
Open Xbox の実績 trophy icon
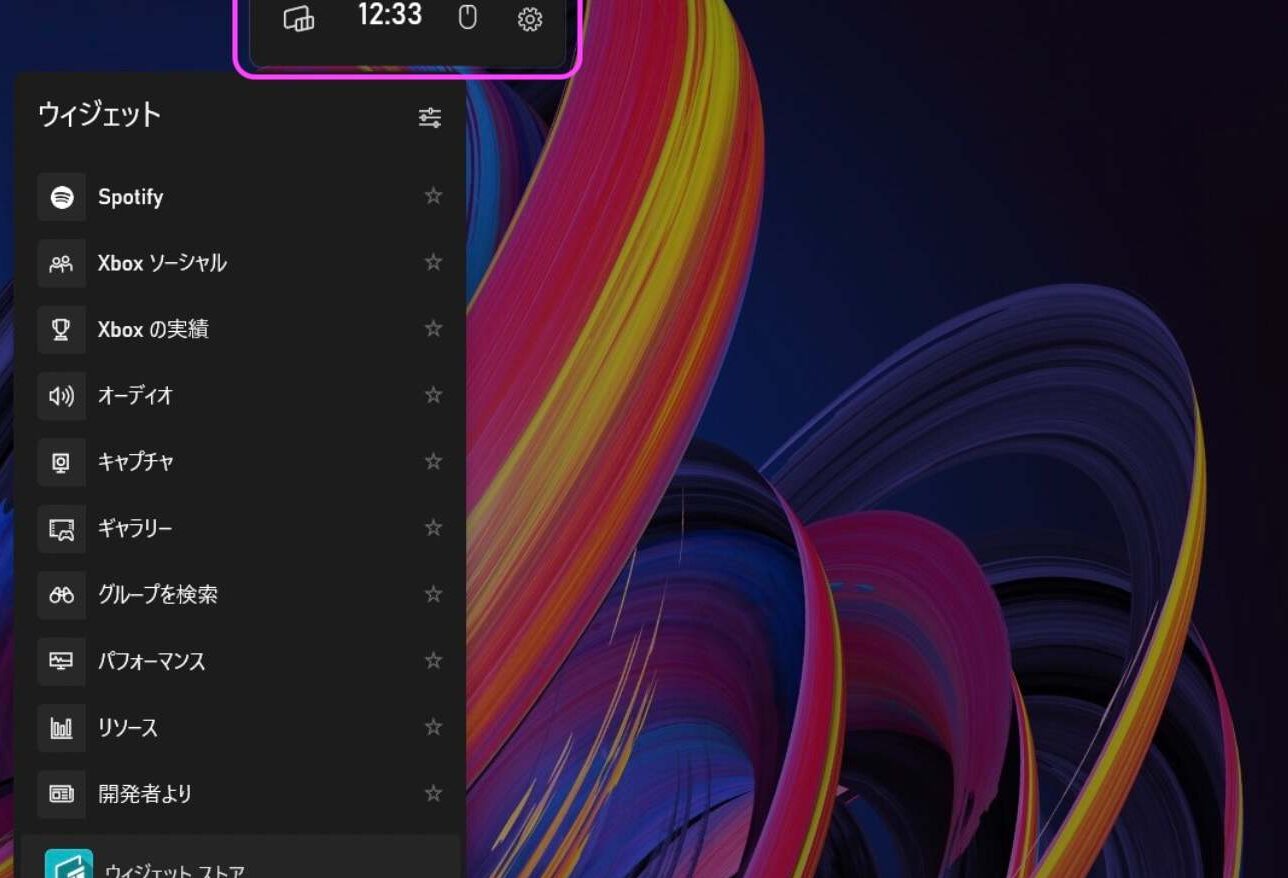[x=62, y=329]
